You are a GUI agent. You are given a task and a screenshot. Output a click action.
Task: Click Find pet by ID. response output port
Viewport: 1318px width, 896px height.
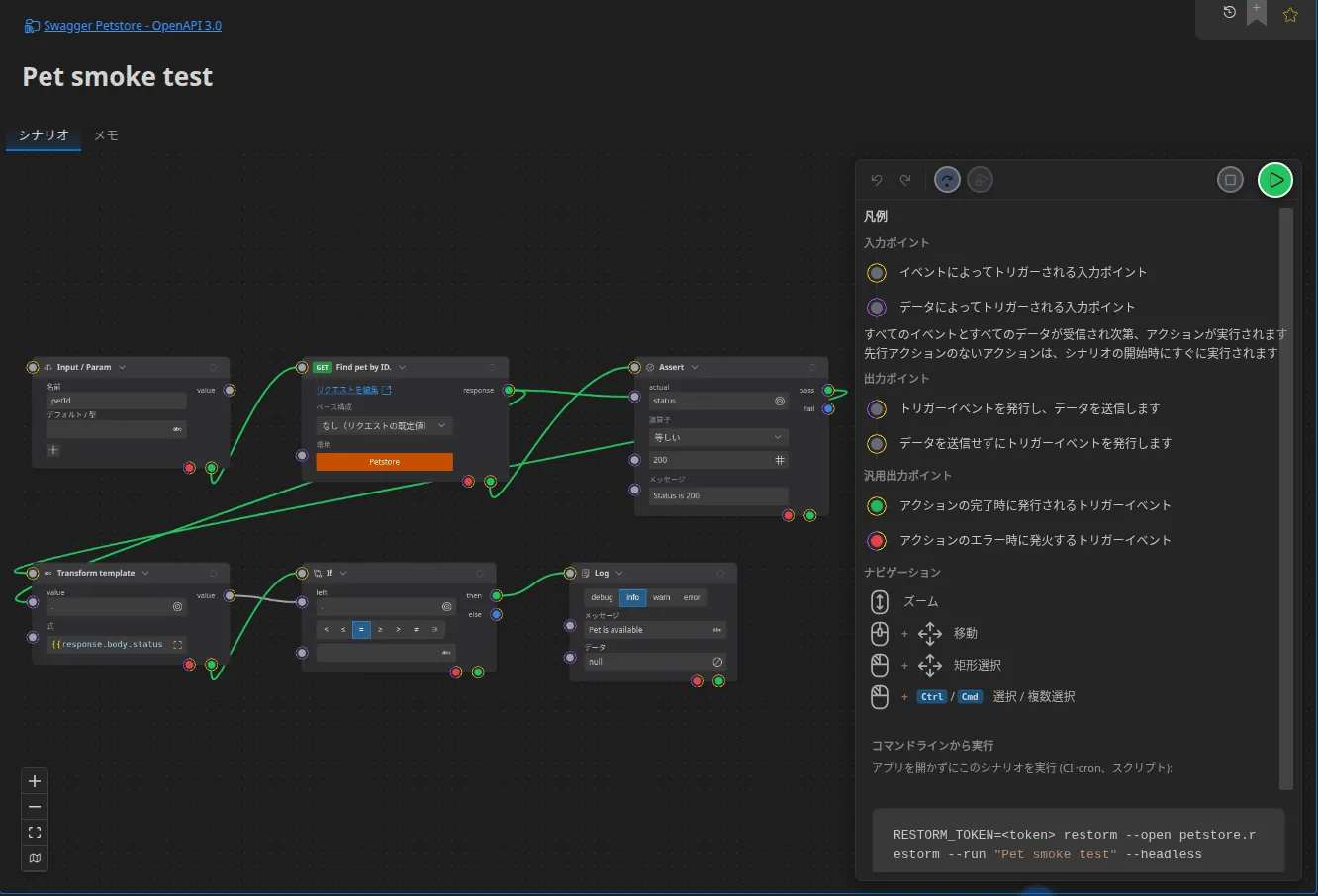pos(509,391)
